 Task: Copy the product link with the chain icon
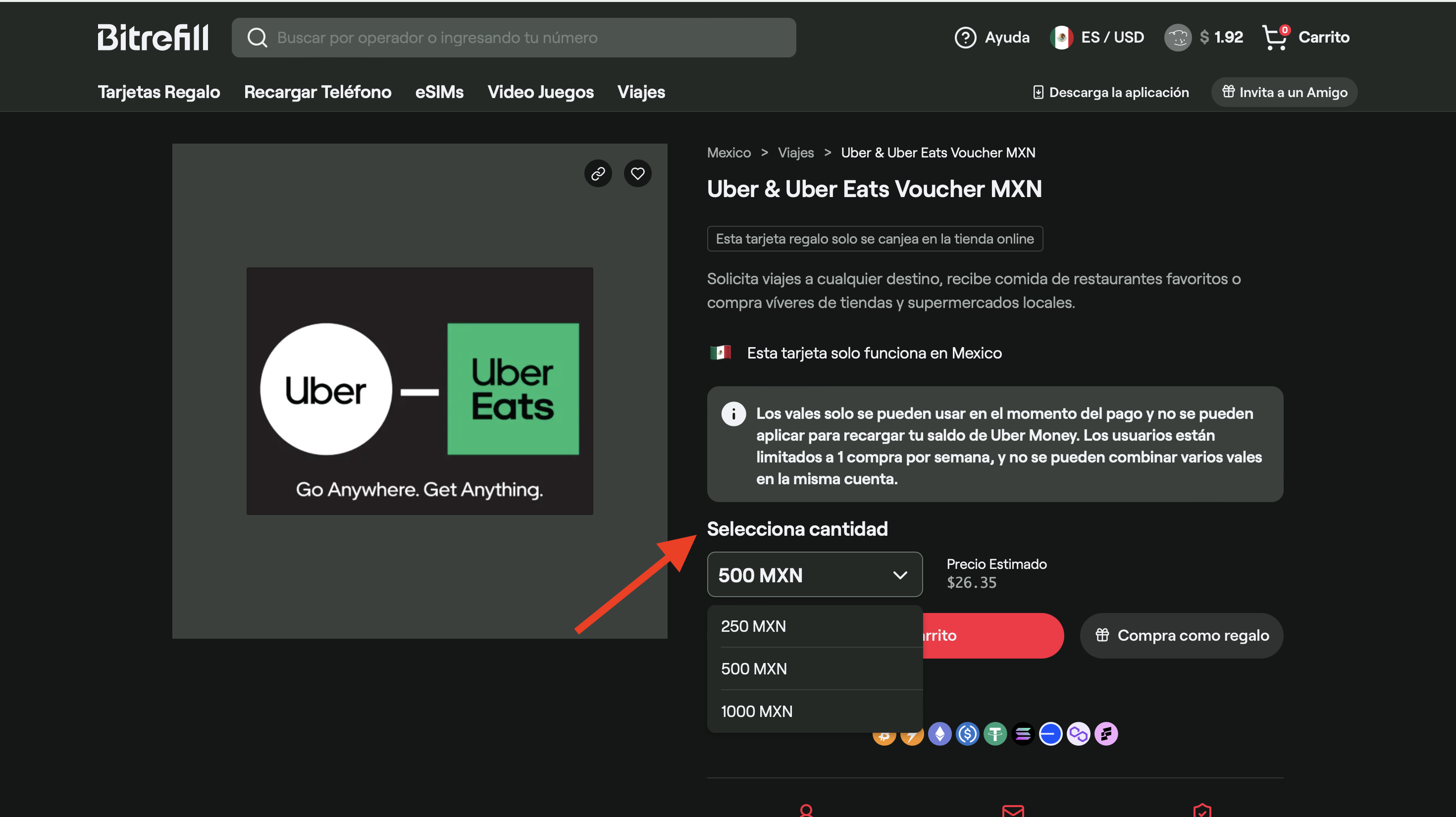pos(598,173)
